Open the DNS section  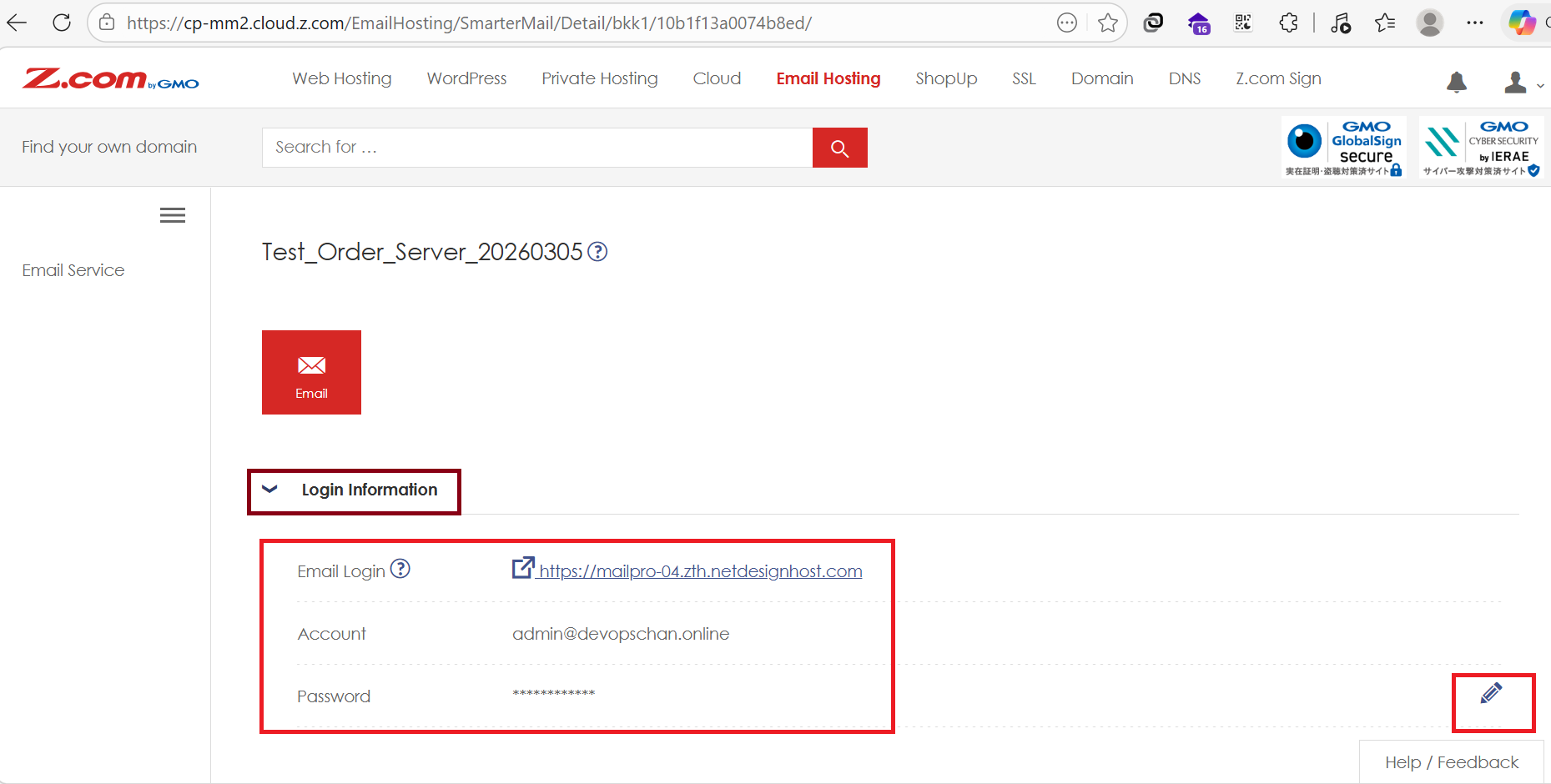[1185, 78]
